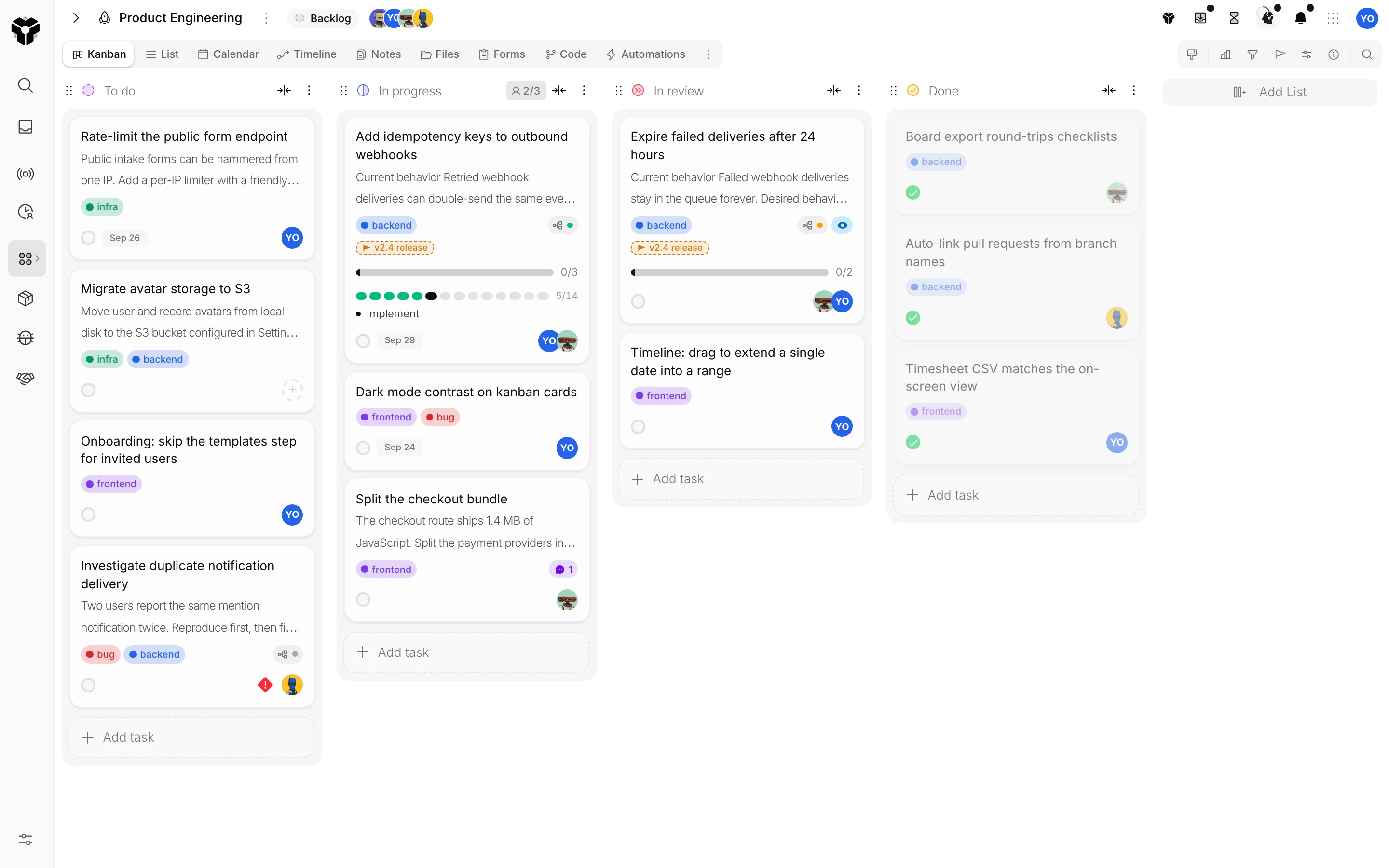Open the broadcast signal icon in sidebar

pyautogui.click(x=25, y=174)
